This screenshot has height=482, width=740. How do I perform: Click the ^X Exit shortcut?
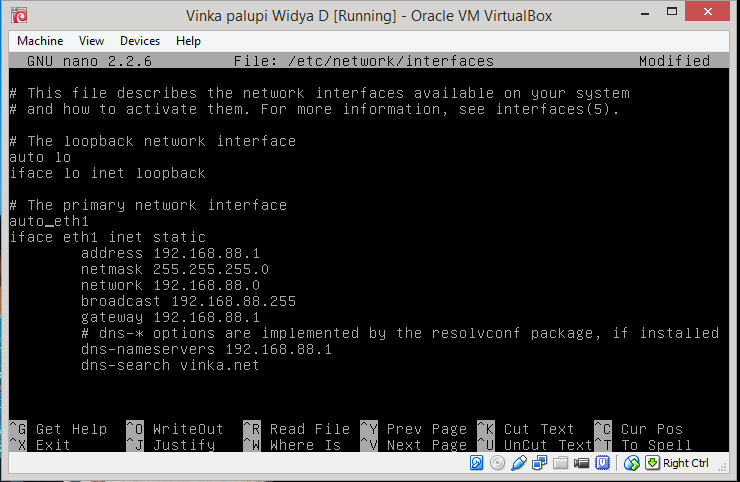coord(40,445)
